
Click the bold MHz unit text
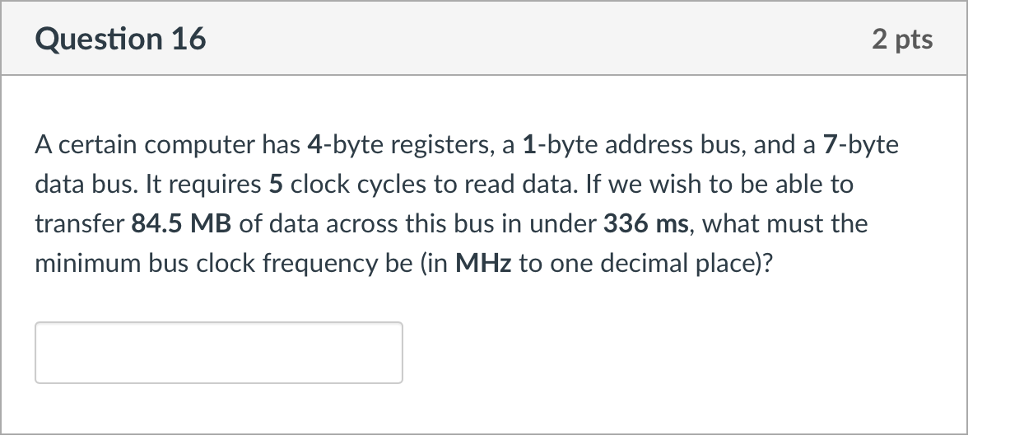pyautogui.click(x=483, y=263)
